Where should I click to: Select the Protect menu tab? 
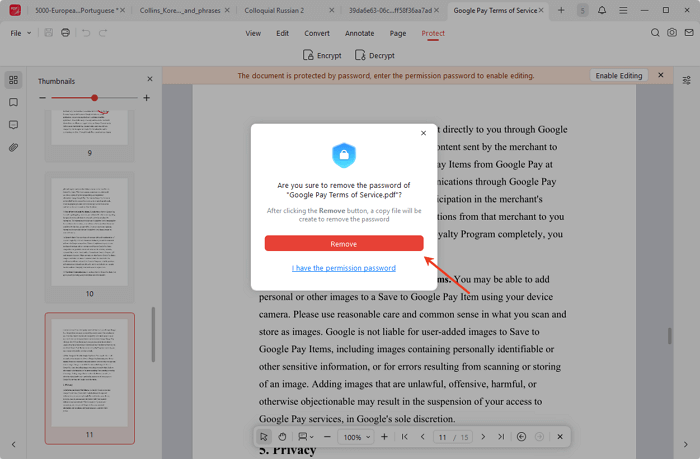point(433,33)
